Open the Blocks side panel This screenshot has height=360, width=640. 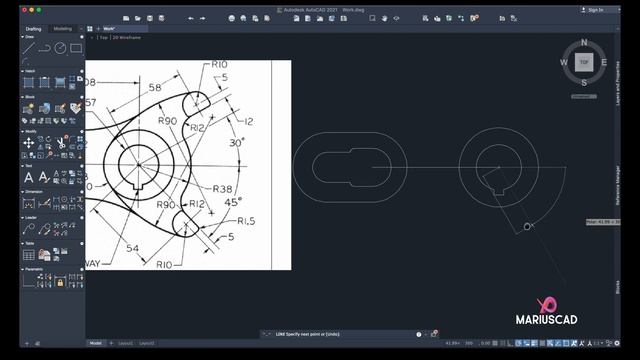coord(618,287)
